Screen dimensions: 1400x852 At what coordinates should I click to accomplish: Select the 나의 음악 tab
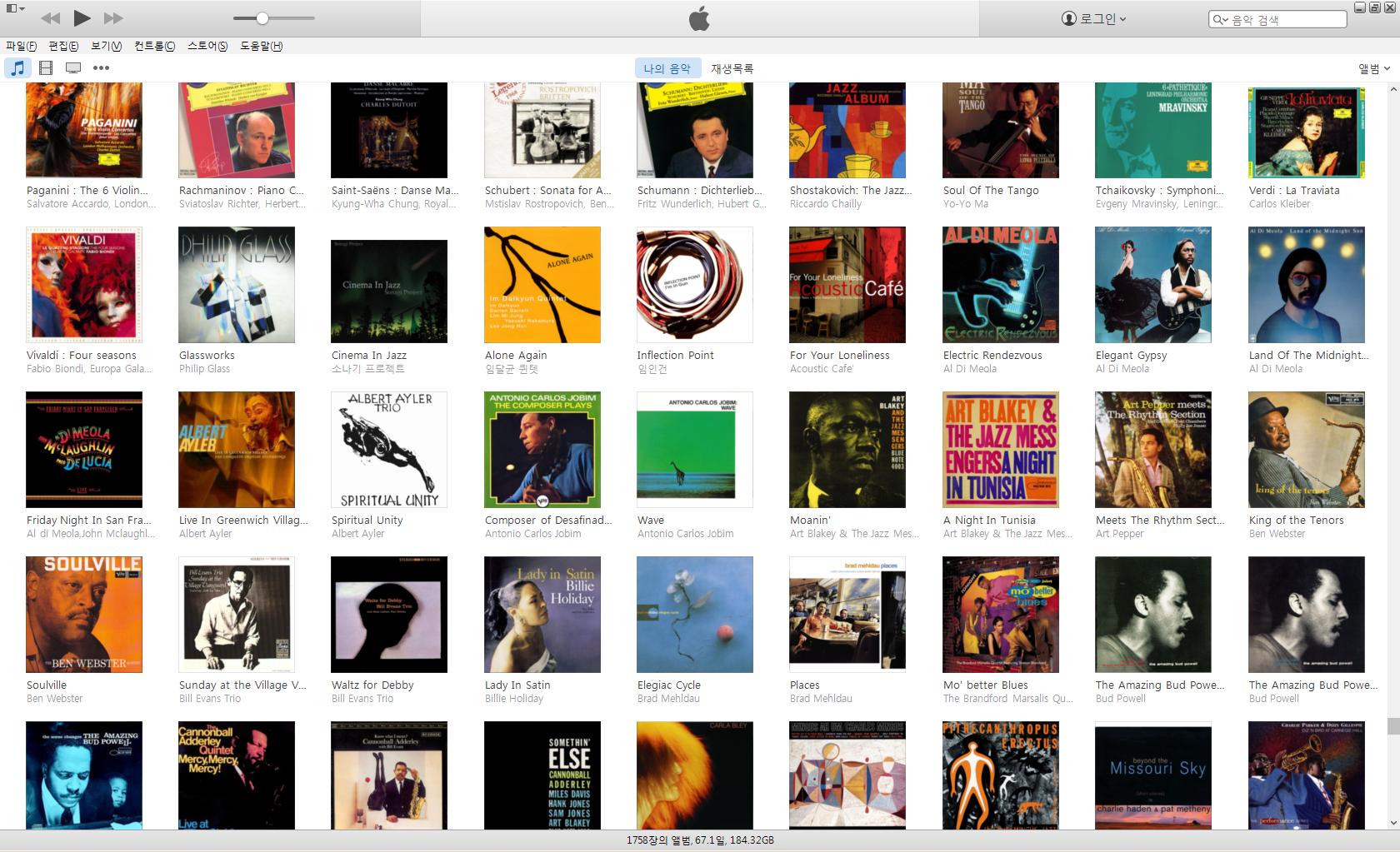click(667, 68)
